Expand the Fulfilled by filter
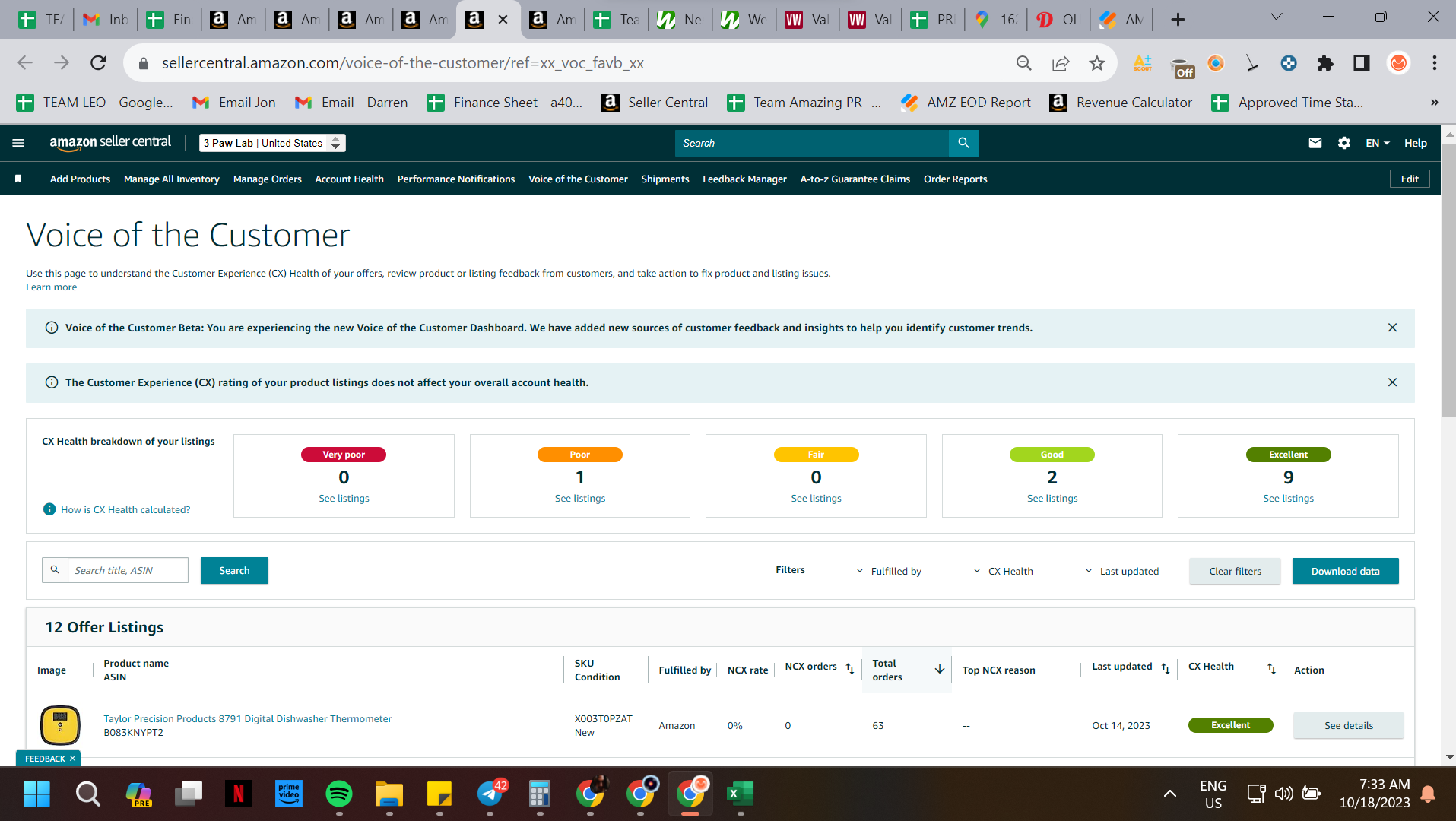 click(x=888, y=571)
